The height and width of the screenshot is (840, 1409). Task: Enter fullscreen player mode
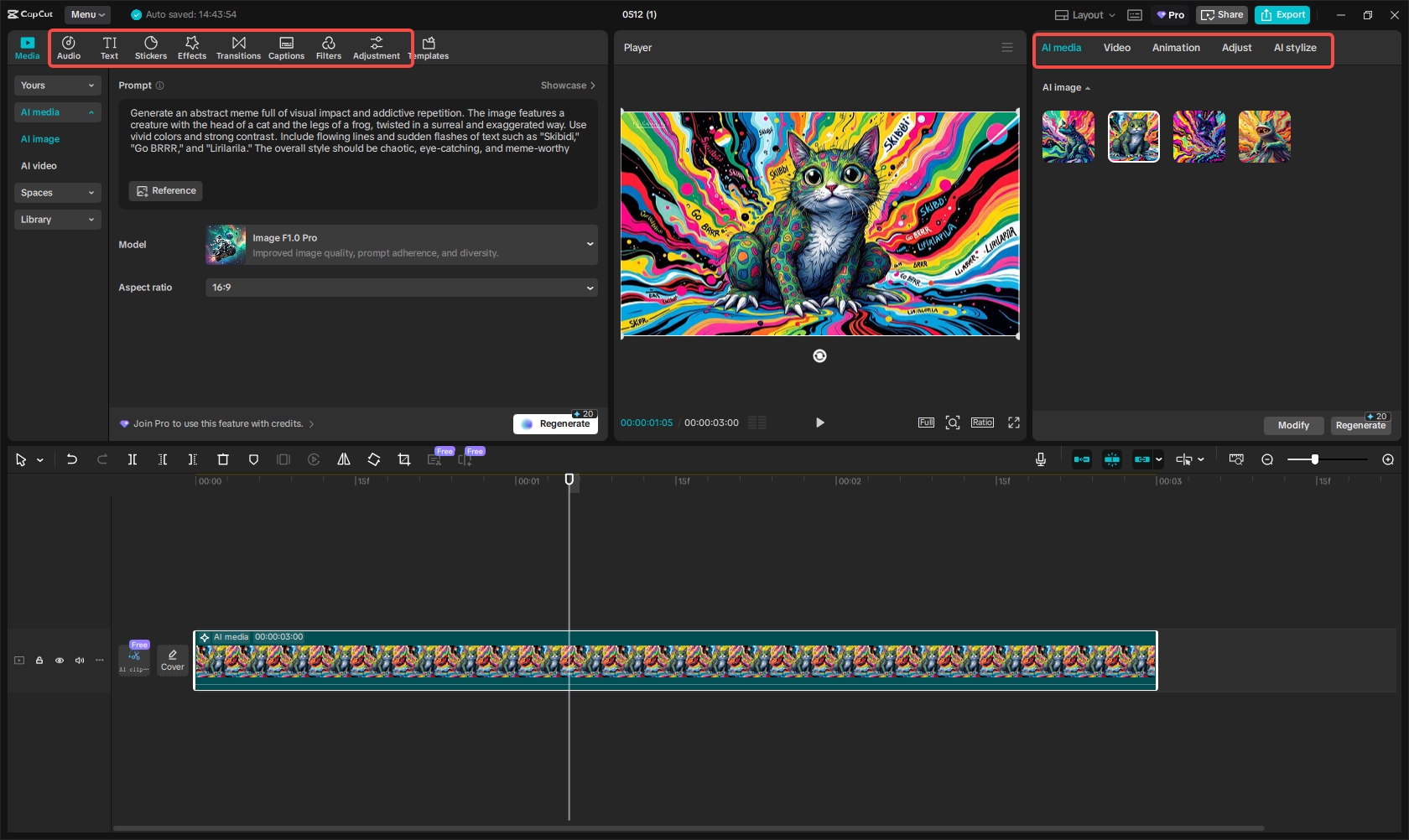coord(1014,423)
